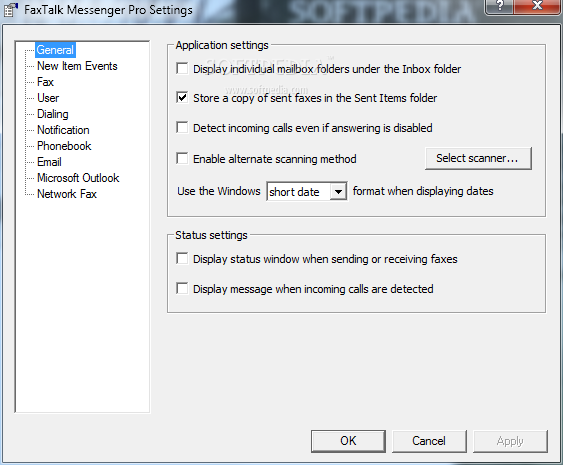563x465 pixels.
Task: Click the Select scanner button
Action: click(x=478, y=158)
